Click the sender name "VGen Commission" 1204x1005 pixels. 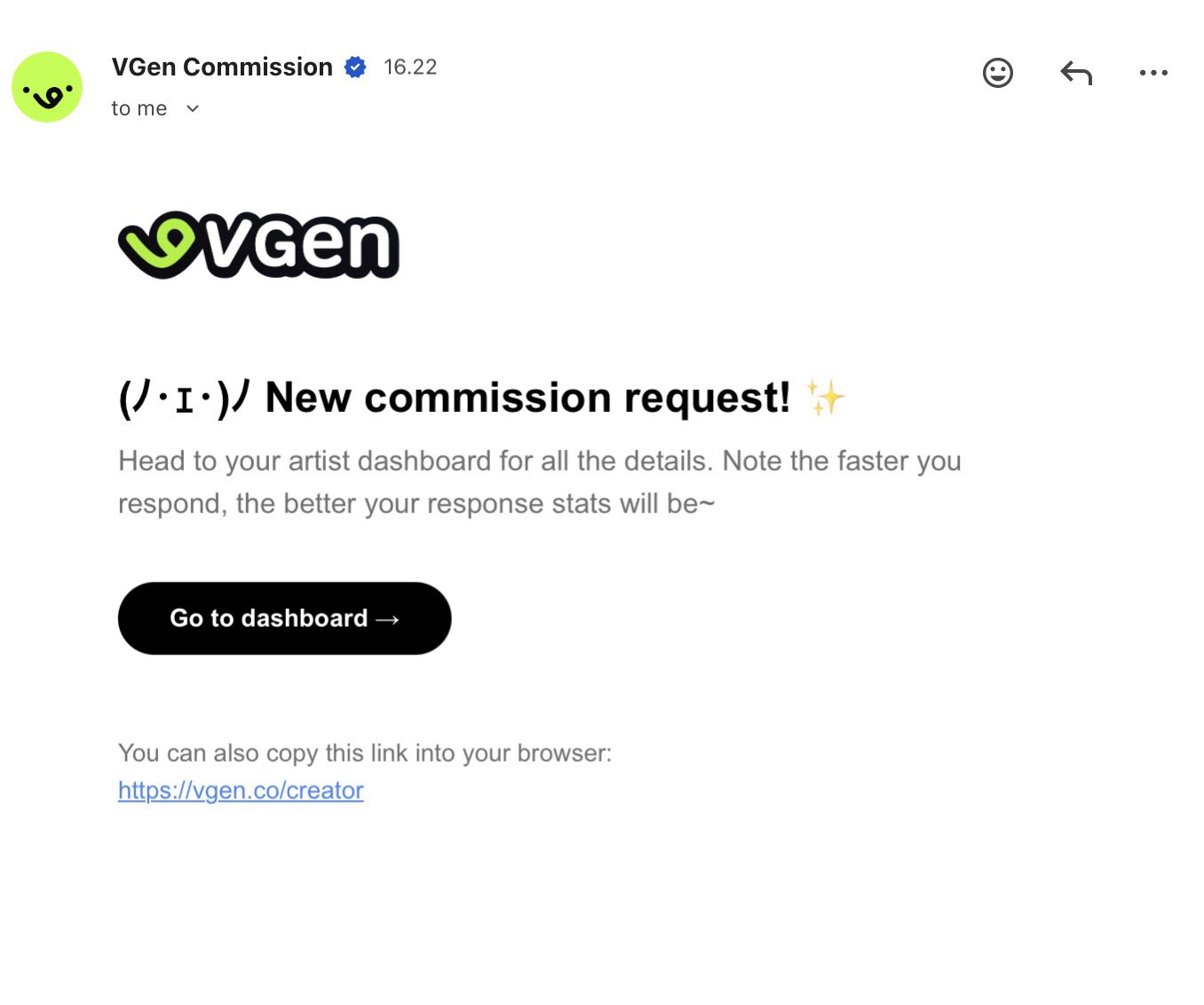tap(222, 67)
